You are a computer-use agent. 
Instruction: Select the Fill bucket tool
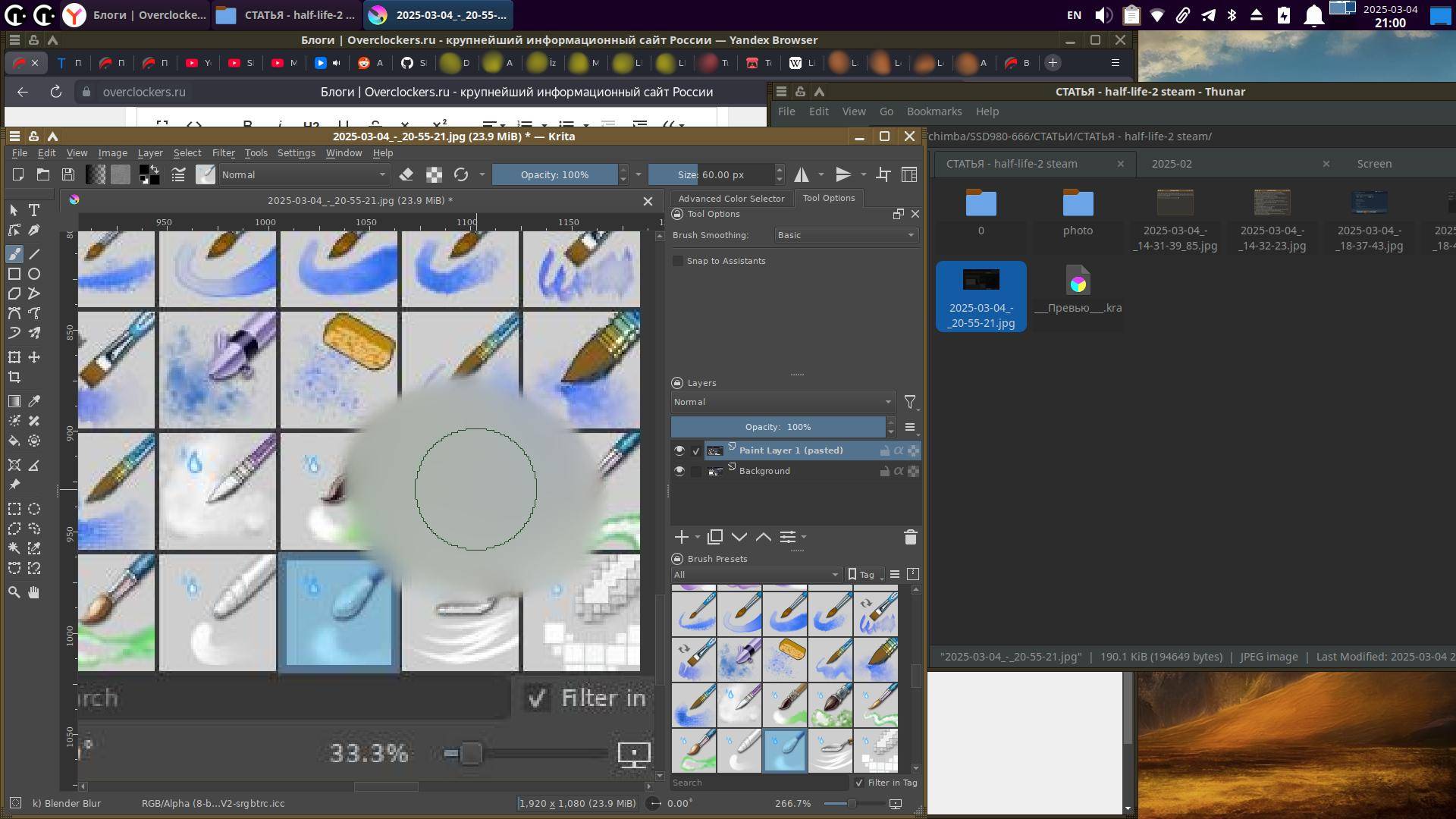pos(14,441)
